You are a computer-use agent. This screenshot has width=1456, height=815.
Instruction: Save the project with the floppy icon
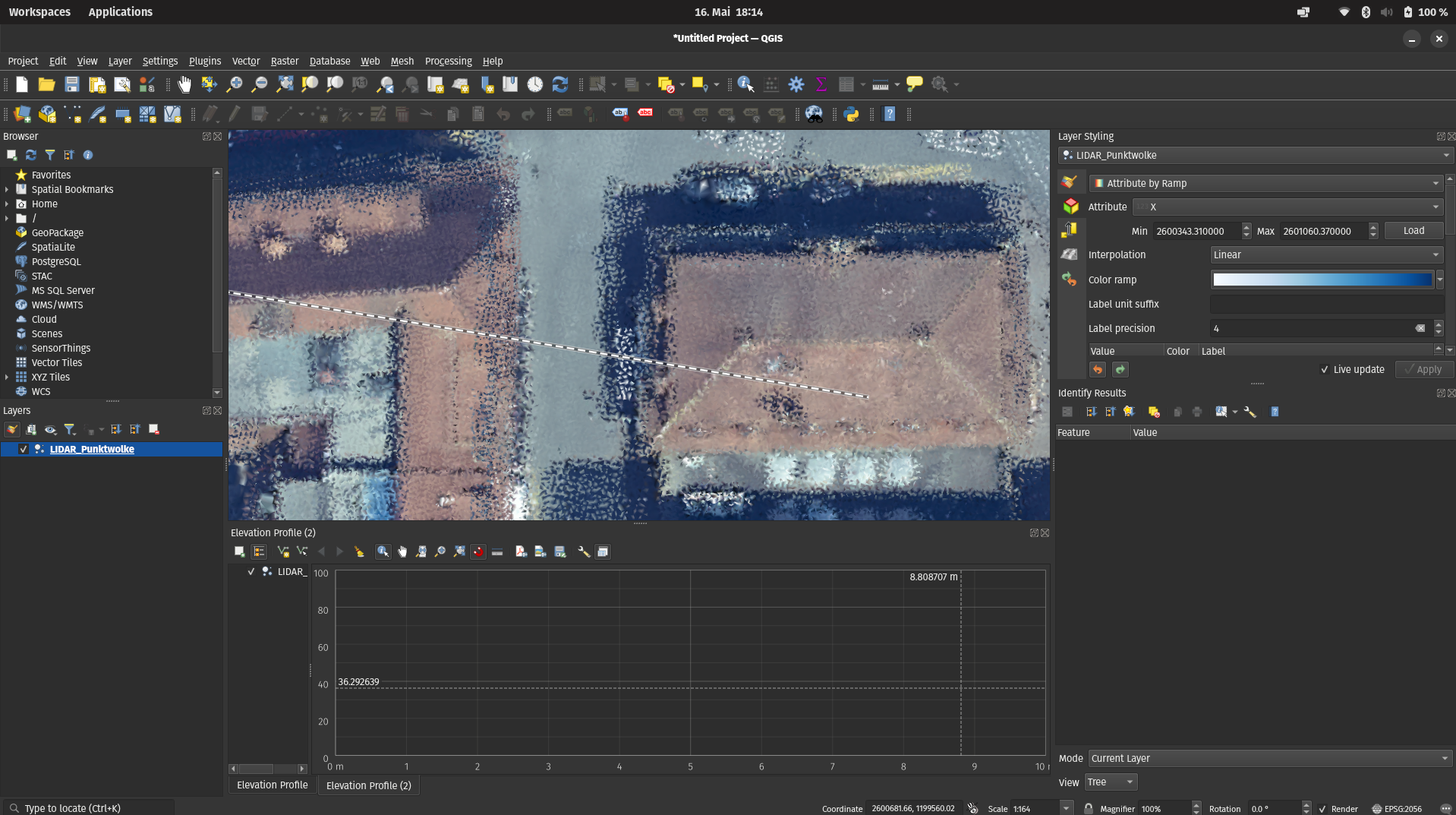coord(71,84)
